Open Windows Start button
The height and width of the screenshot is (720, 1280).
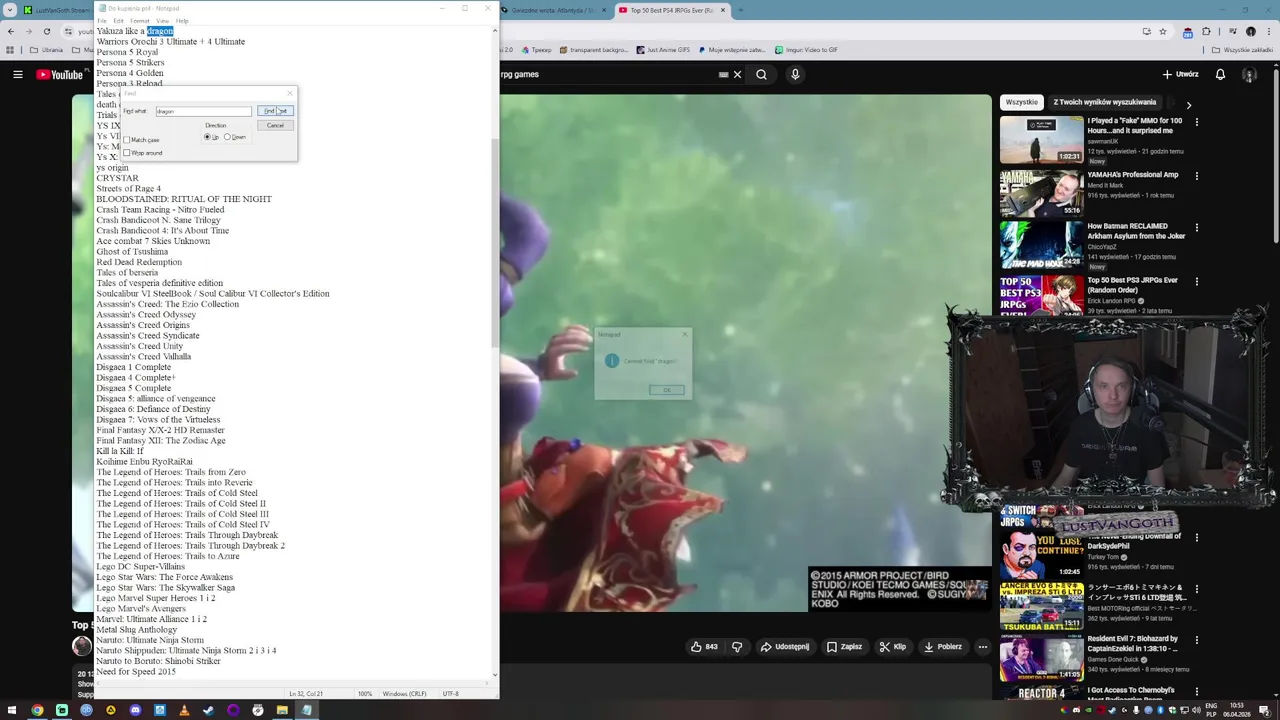(12, 710)
